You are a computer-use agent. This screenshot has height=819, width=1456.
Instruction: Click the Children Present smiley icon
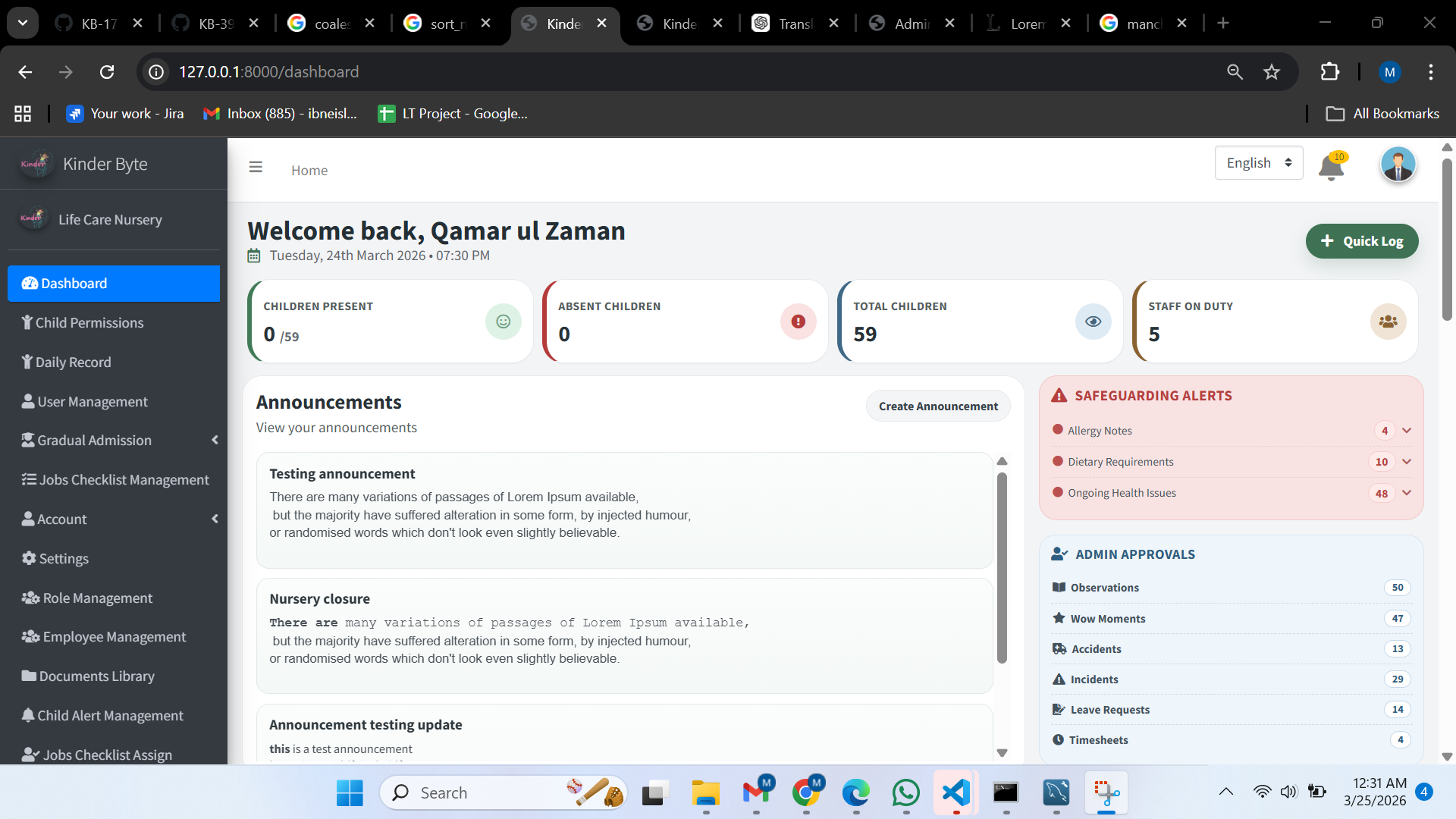point(503,322)
